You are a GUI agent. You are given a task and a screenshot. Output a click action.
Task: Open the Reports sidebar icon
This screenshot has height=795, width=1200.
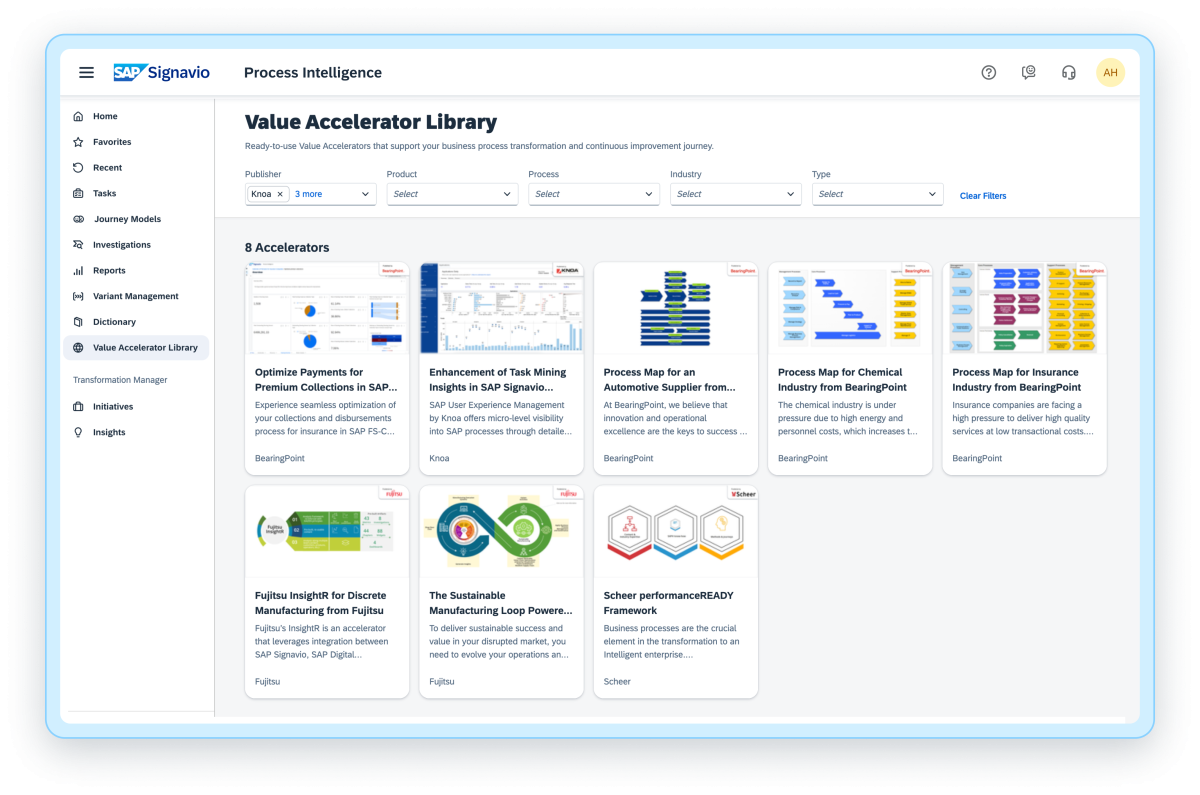77,270
